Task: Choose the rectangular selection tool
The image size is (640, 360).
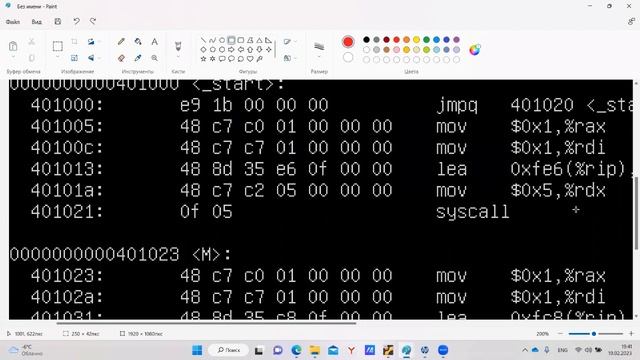Action: [x=58, y=46]
